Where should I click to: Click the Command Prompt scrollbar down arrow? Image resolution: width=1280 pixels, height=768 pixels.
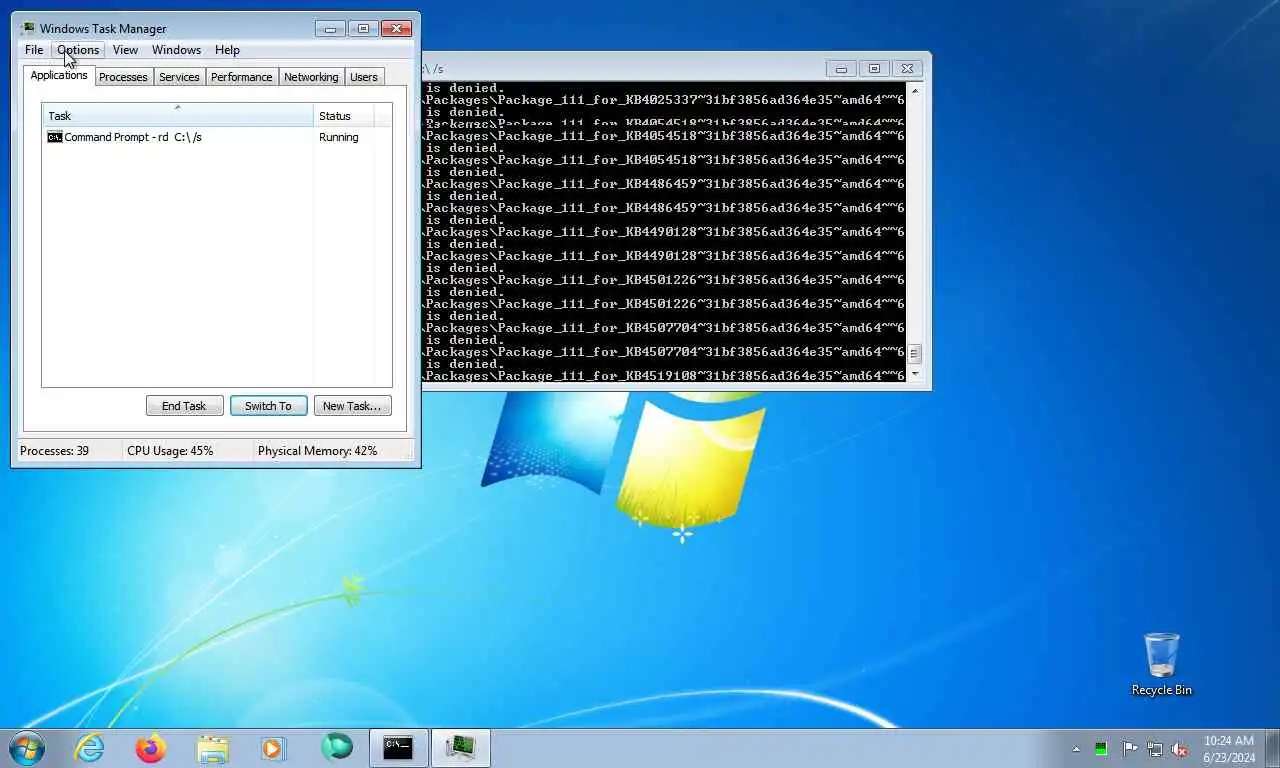click(914, 375)
